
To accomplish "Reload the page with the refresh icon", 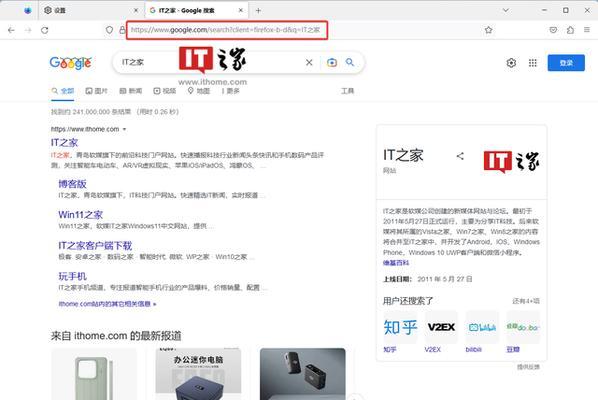I will coord(45,30).
